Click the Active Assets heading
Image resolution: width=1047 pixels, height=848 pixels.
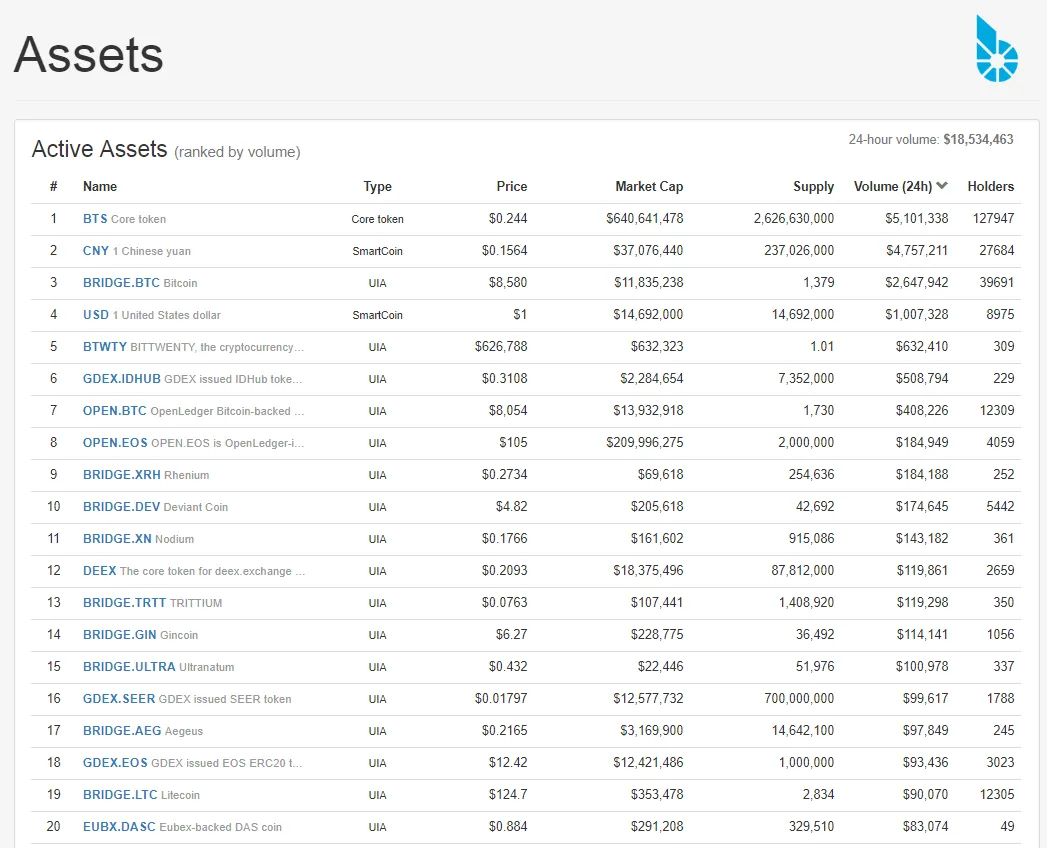99,149
